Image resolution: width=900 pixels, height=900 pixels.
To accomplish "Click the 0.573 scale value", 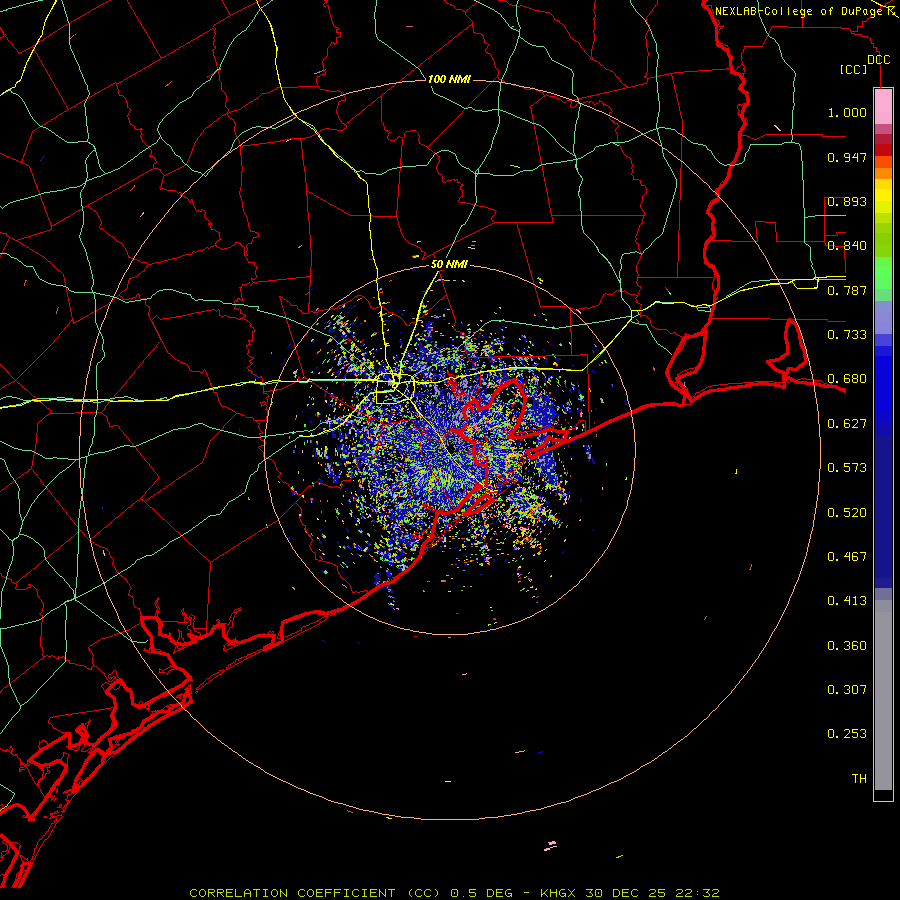I will pyautogui.click(x=847, y=468).
